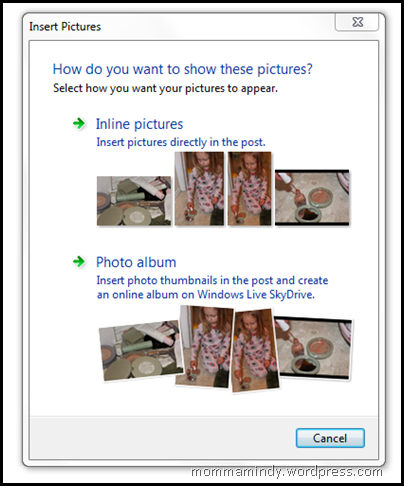
Task: Close the Insert Pictures dialog with X
Action: [x=357, y=22]
